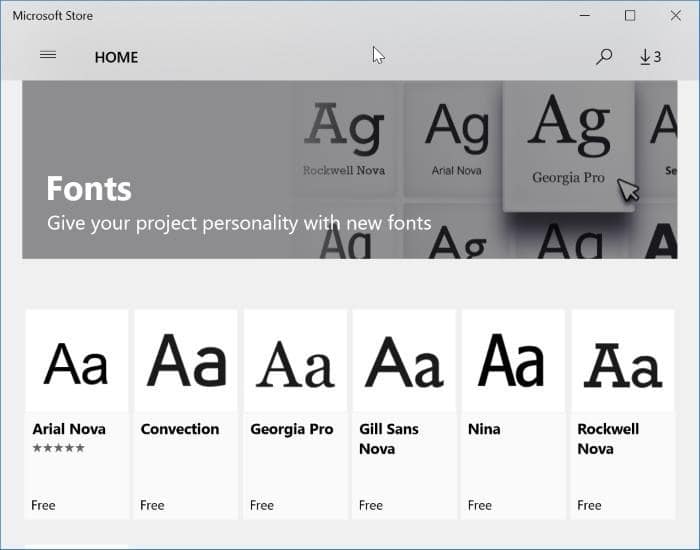Click Free price under Convection
Image resolution: width=700 pixels, height=550 pixels.
(x=152, y=505)
